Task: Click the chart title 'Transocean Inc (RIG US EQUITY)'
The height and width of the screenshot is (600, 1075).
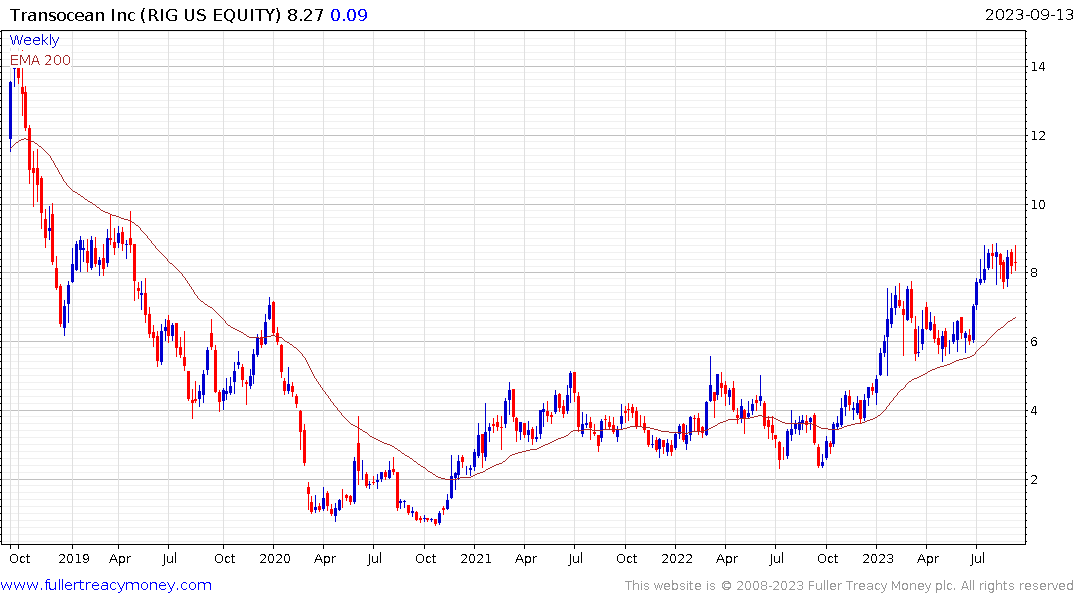Action: click(x=145, y=15)
